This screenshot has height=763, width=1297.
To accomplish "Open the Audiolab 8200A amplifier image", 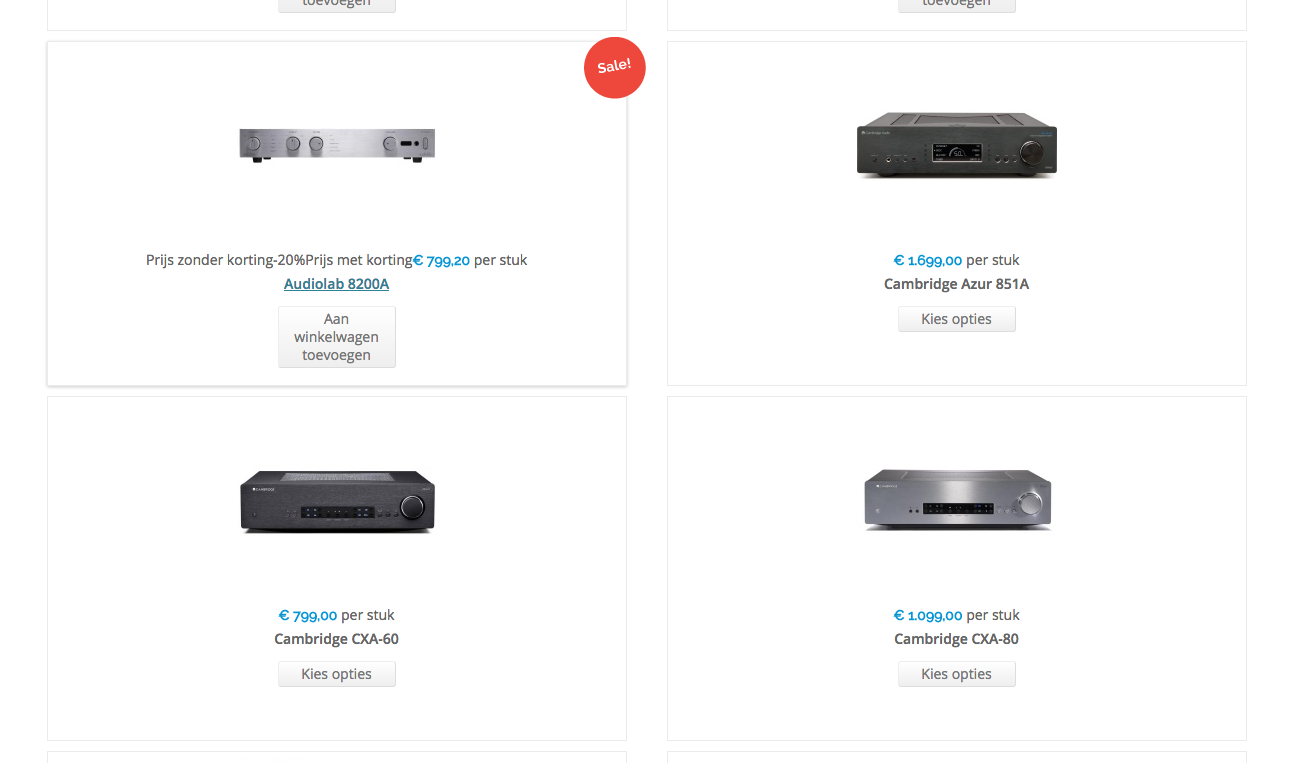I will click(337, 145).
